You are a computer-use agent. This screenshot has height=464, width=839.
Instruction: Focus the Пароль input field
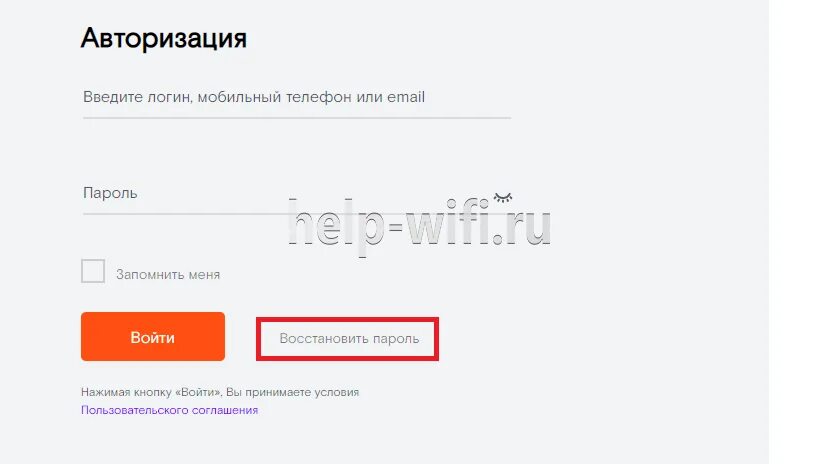(297, 194)
